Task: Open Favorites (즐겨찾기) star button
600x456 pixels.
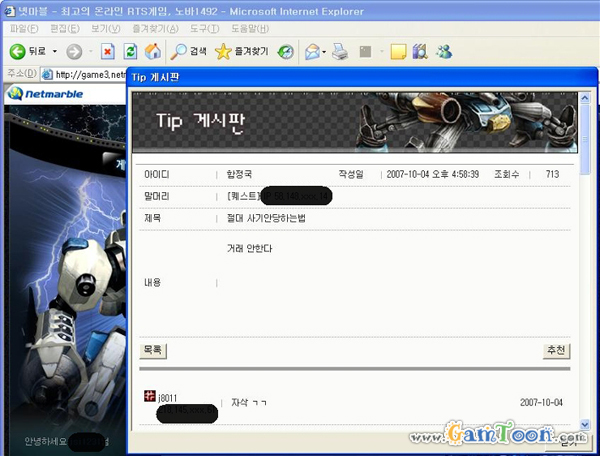Action: (x=241, y=51)
